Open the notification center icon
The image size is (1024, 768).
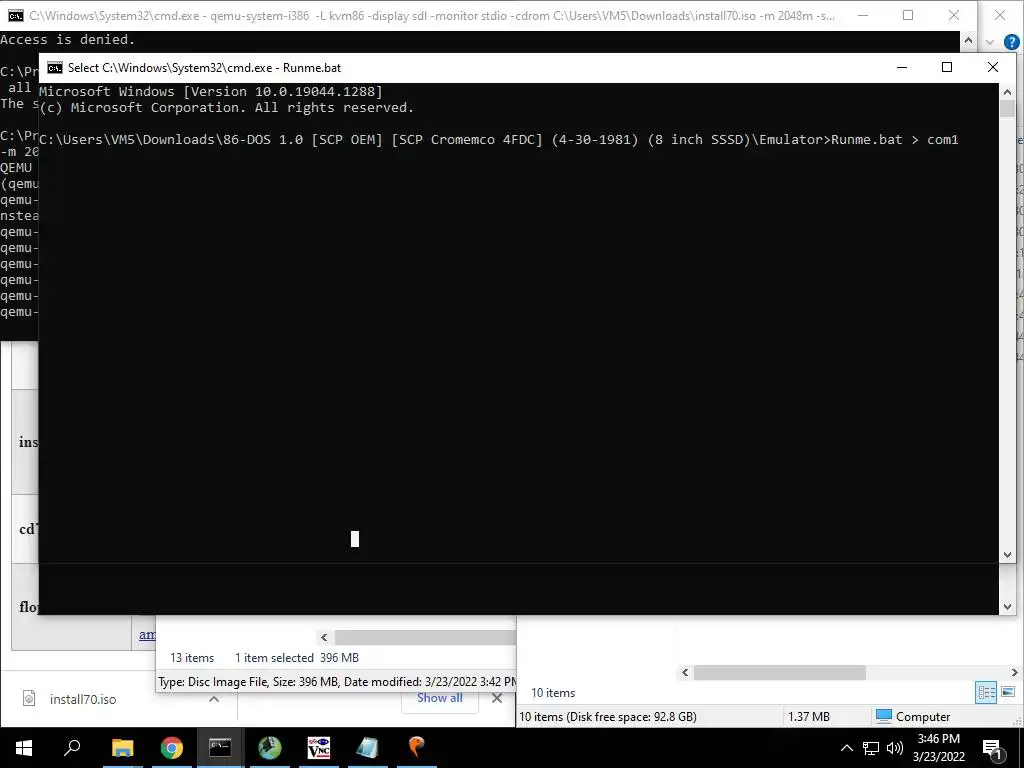[x=992, y=749]
